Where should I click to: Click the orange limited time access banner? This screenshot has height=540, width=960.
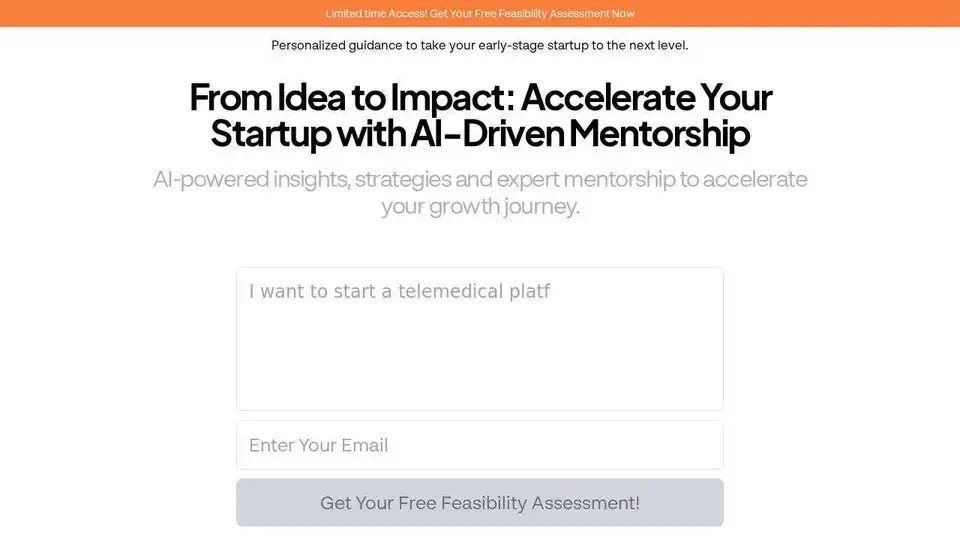(480, 13)
